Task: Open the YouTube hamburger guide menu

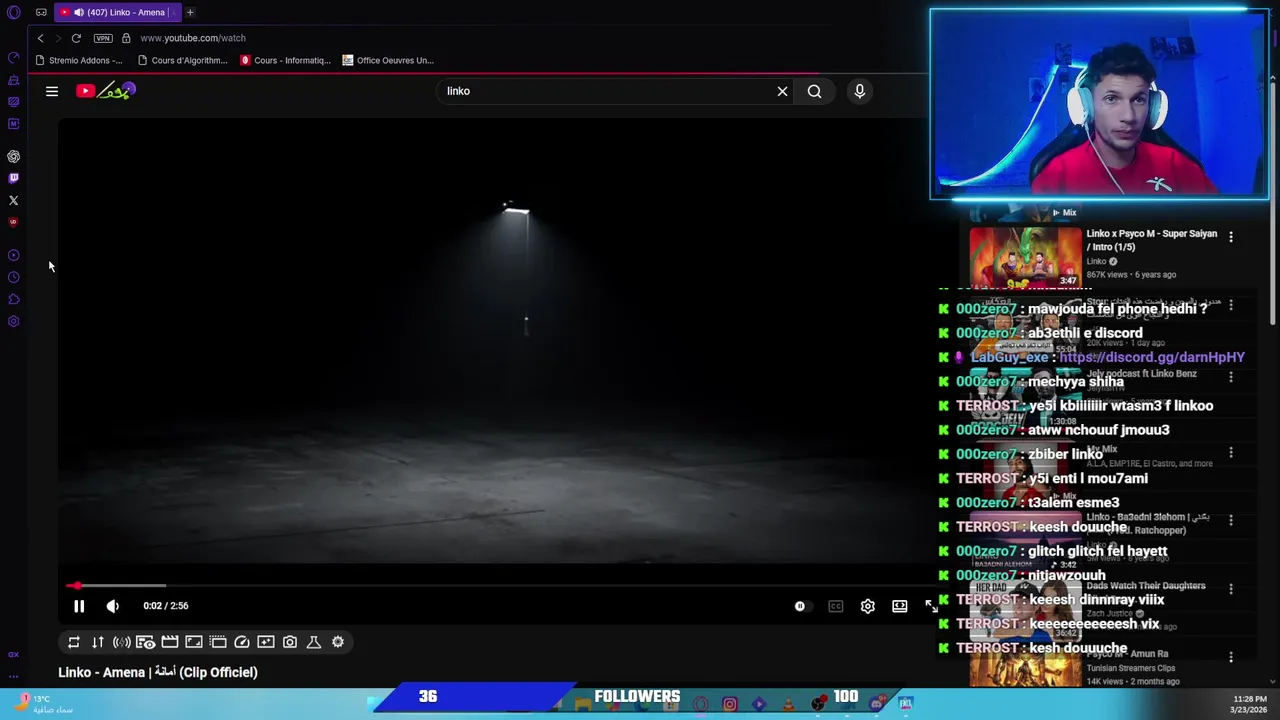Action: (x=52, y=91)
